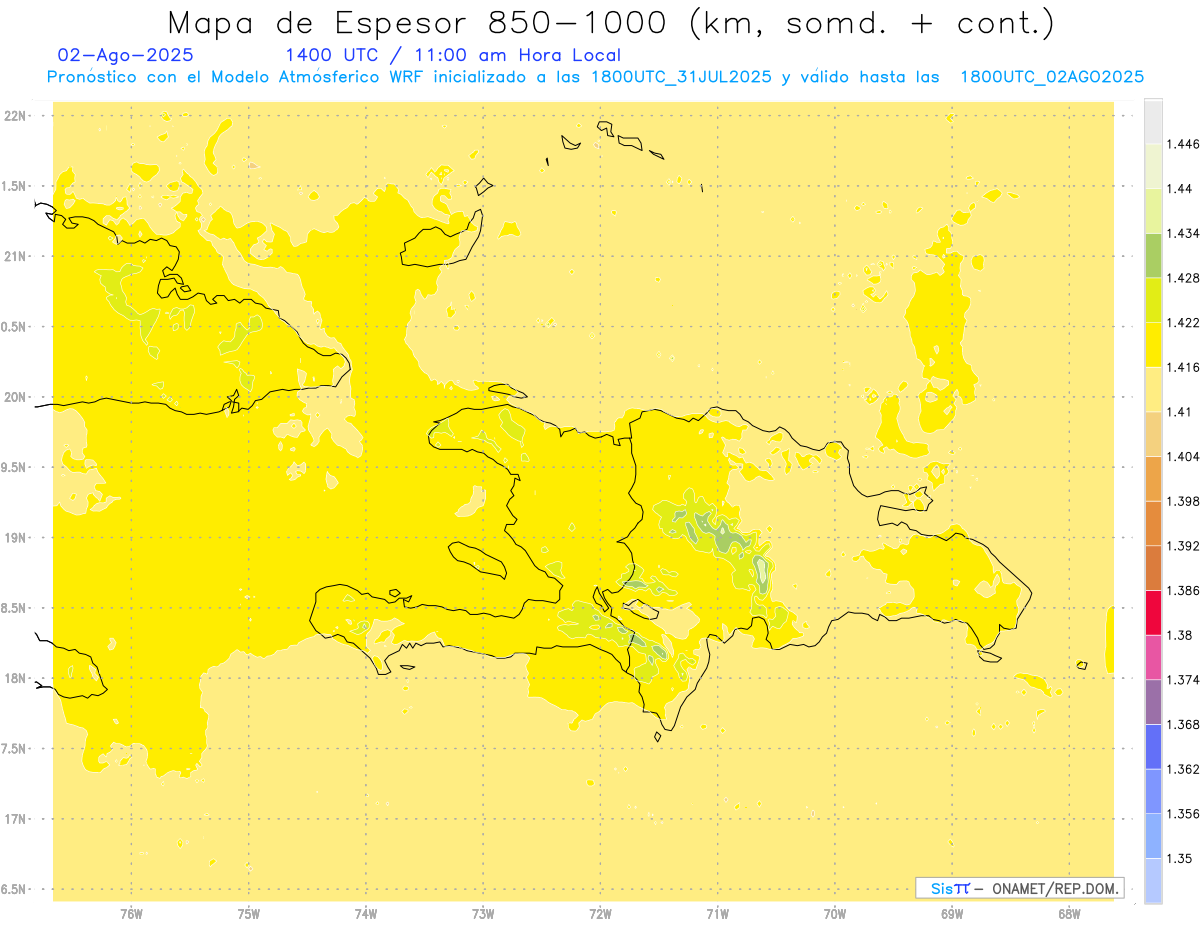Image resolution: width=1200 pixels, height=927 pixels.
Task: Click the 17N latitude label
Action: click(x=16, y=819)
